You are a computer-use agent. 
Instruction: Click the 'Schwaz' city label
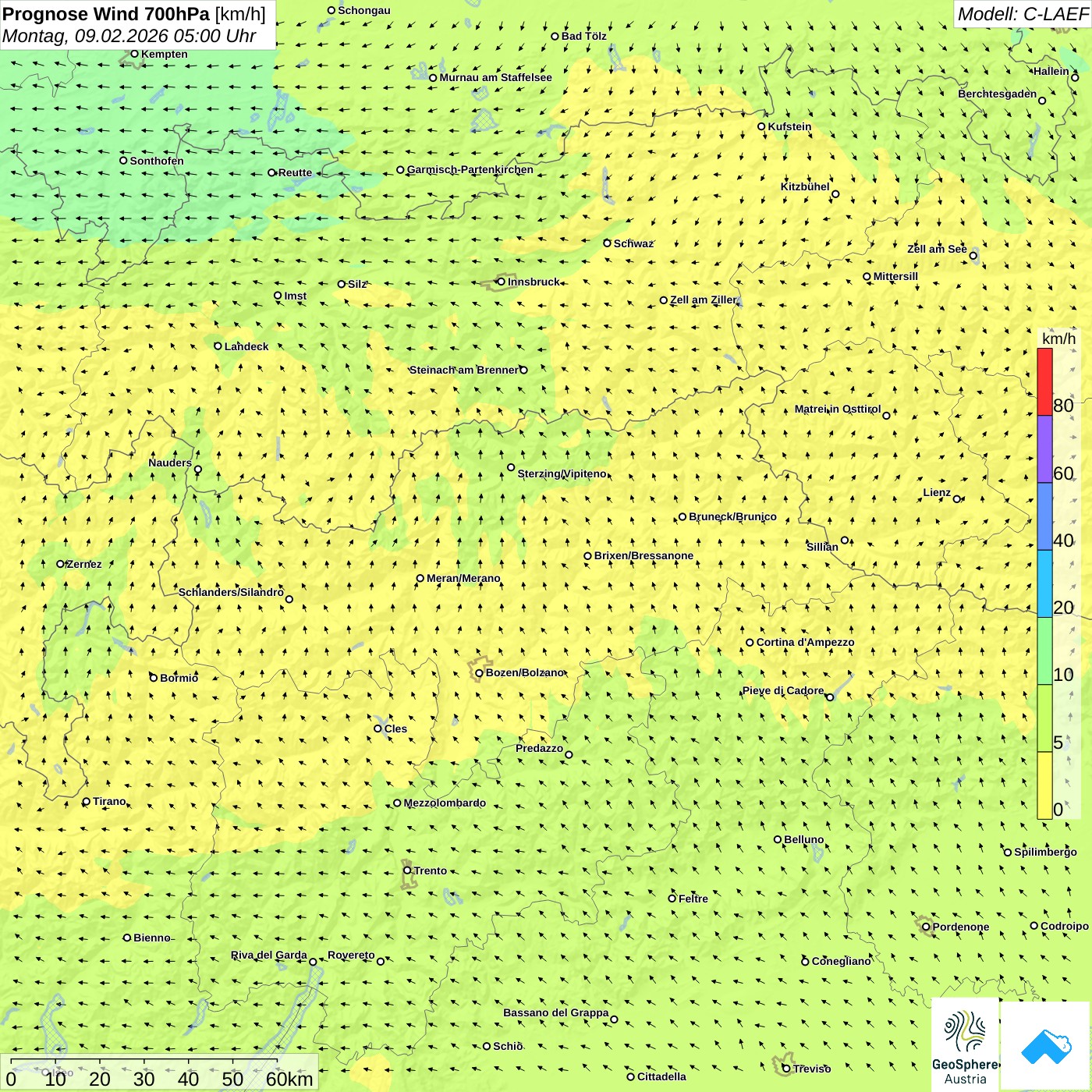tap(633, 243)
